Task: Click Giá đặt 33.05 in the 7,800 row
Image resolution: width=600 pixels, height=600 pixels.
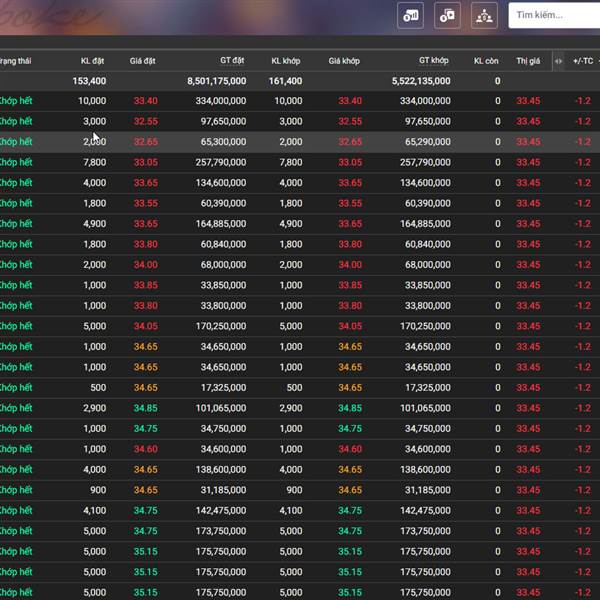Action: click(145, 162)
